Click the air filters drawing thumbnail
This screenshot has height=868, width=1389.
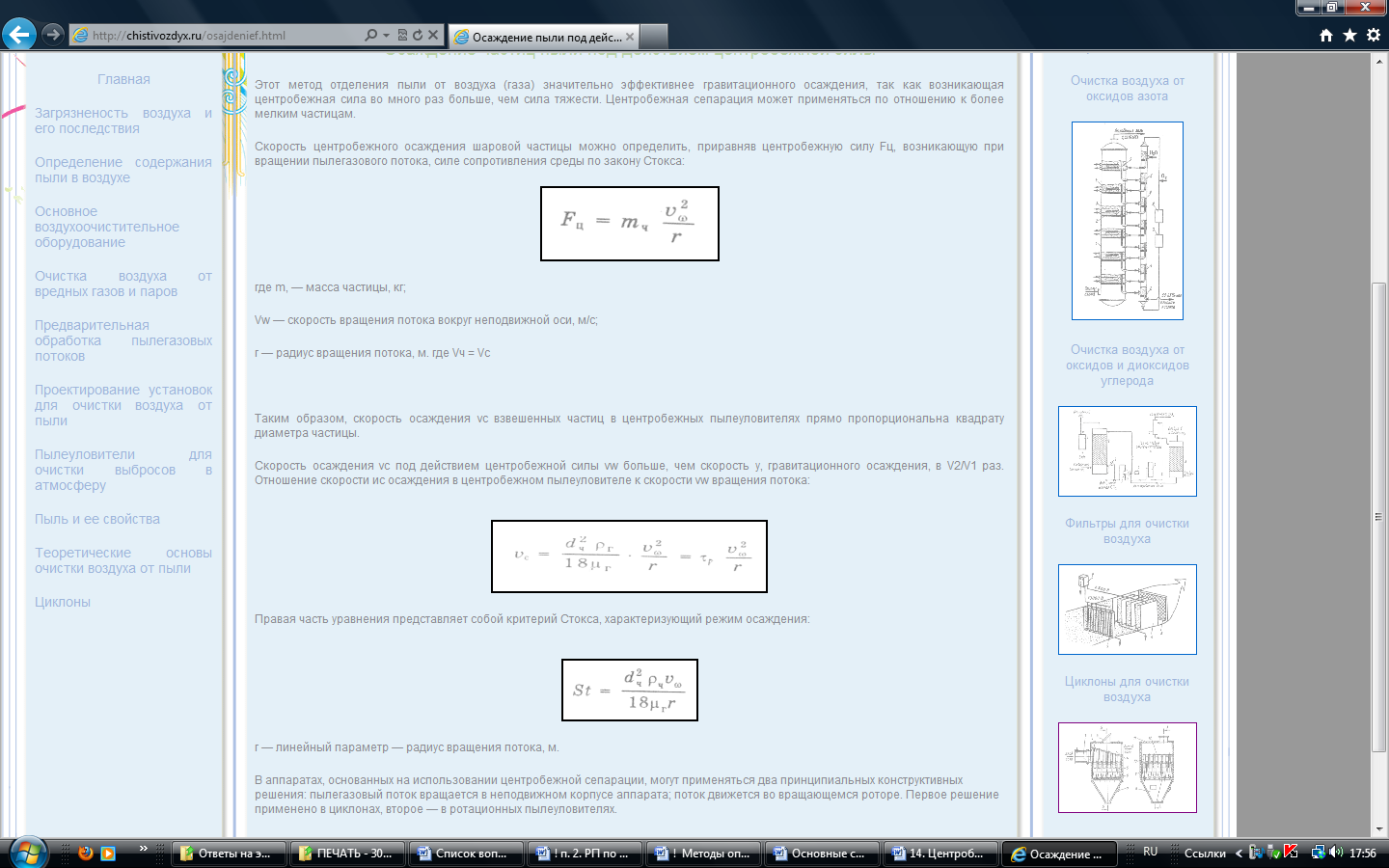pyautogui.click(x=1127, y=610)
